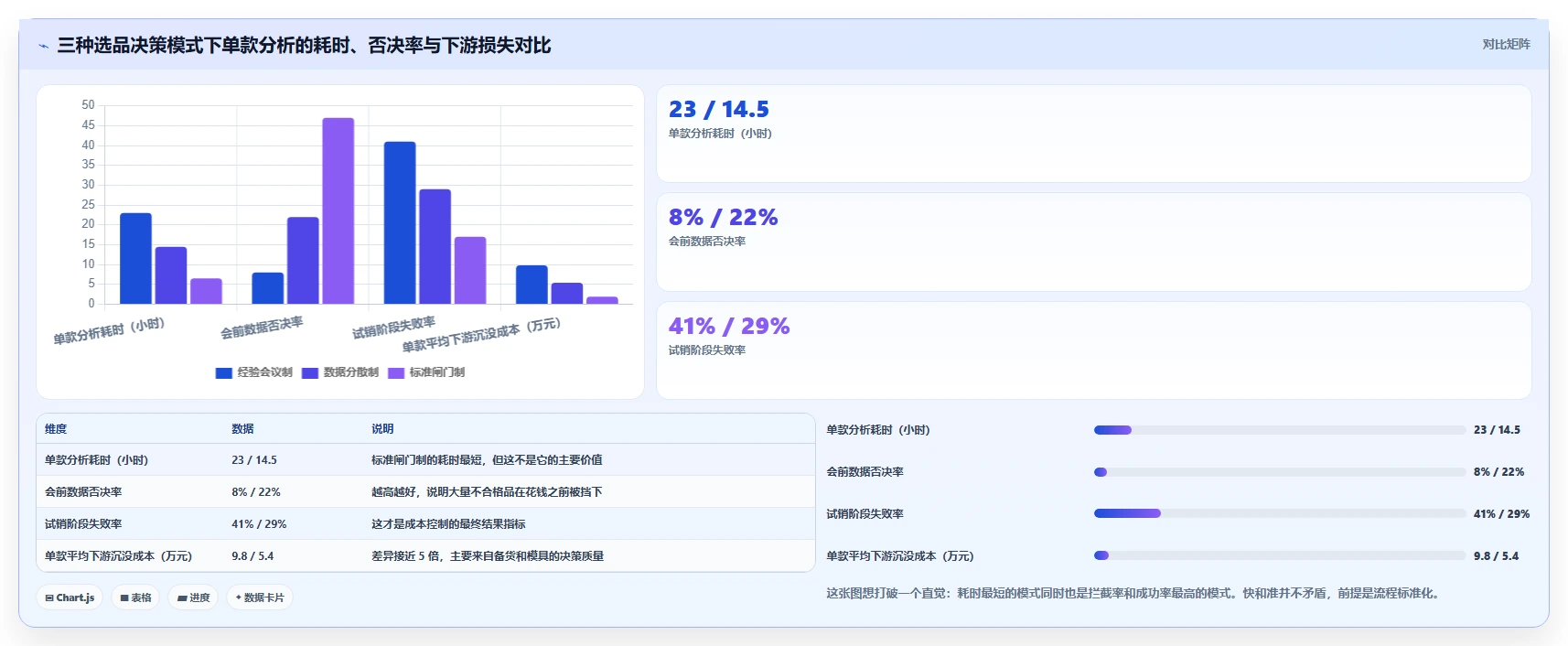
Task: Click the 试销阶段失败率 progress bar
Action: [1280, 514]
